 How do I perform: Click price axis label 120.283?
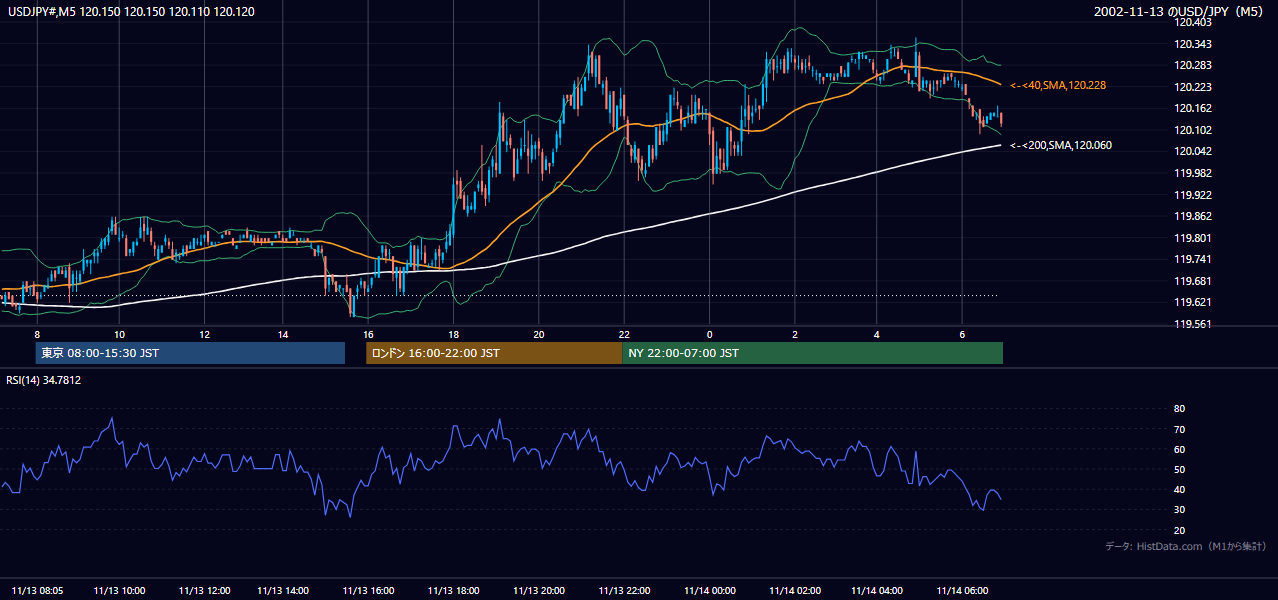point(1192,65)
